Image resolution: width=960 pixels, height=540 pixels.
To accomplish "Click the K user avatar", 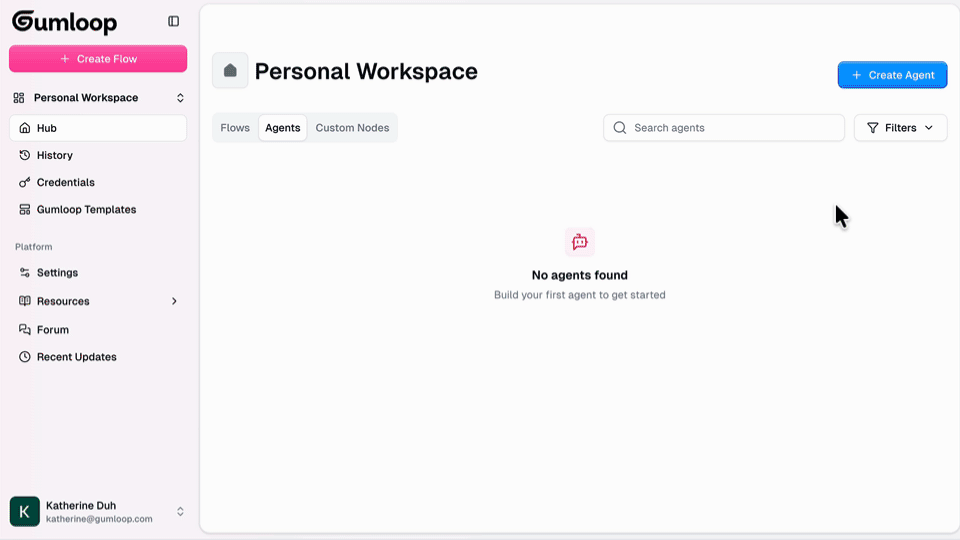I will point(24,511).
